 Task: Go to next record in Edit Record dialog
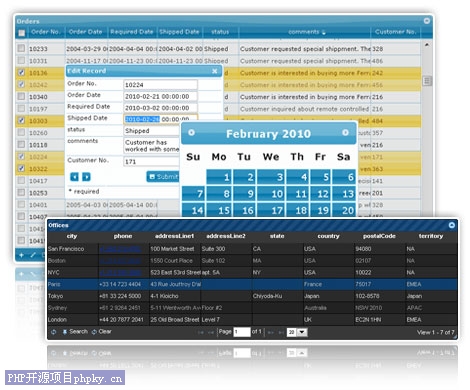pos(86,177)
